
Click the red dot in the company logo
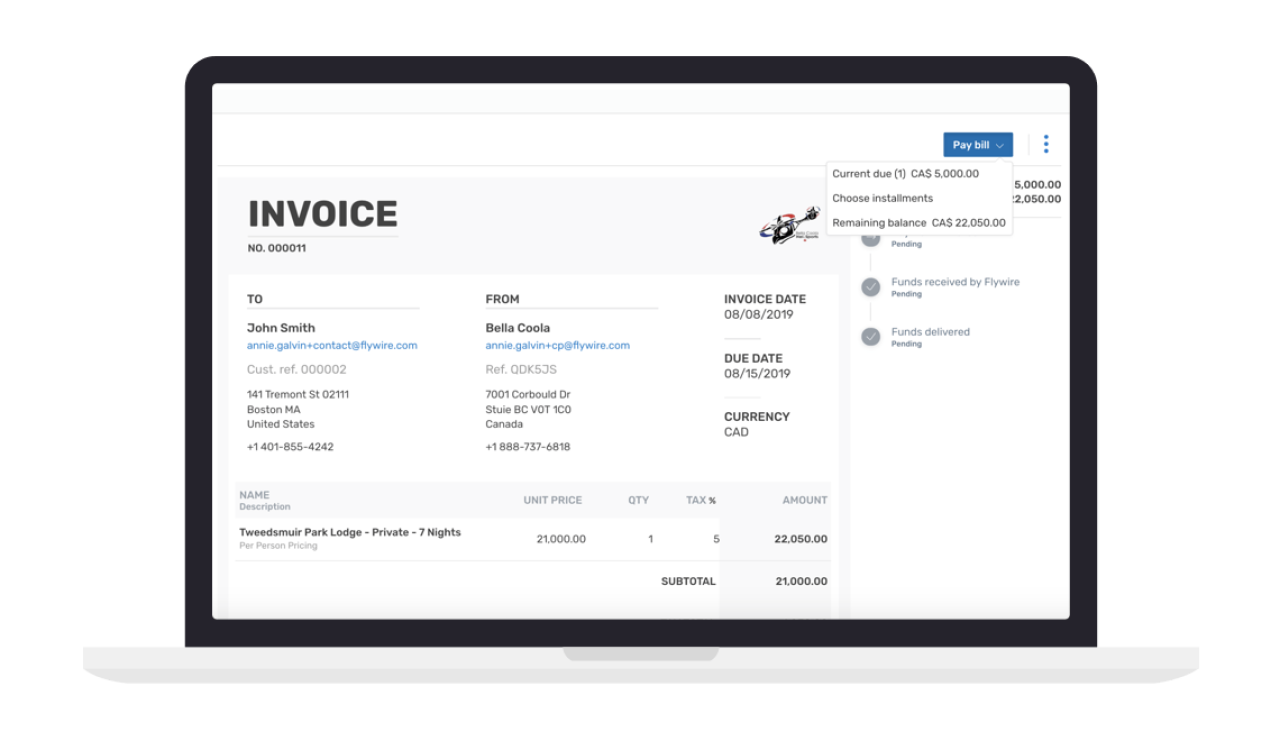pyautogui.click(x=805, y=240)
